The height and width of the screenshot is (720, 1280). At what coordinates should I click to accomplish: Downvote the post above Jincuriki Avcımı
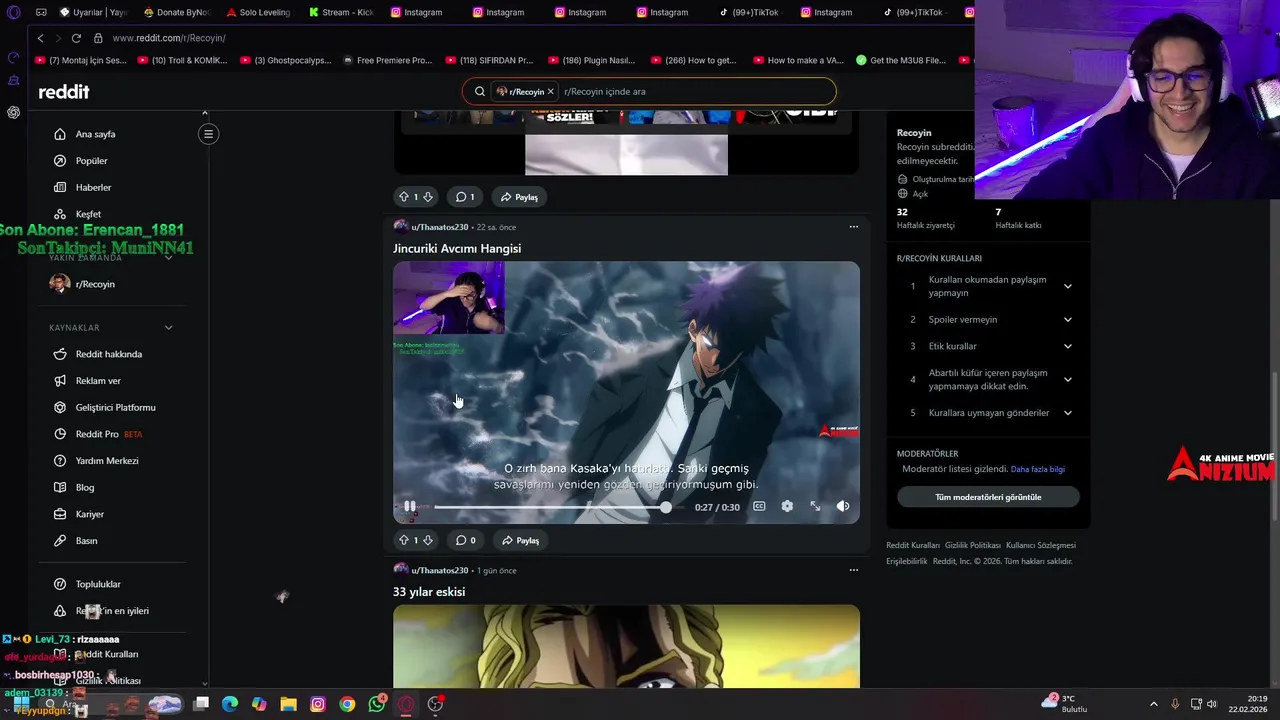428,197
